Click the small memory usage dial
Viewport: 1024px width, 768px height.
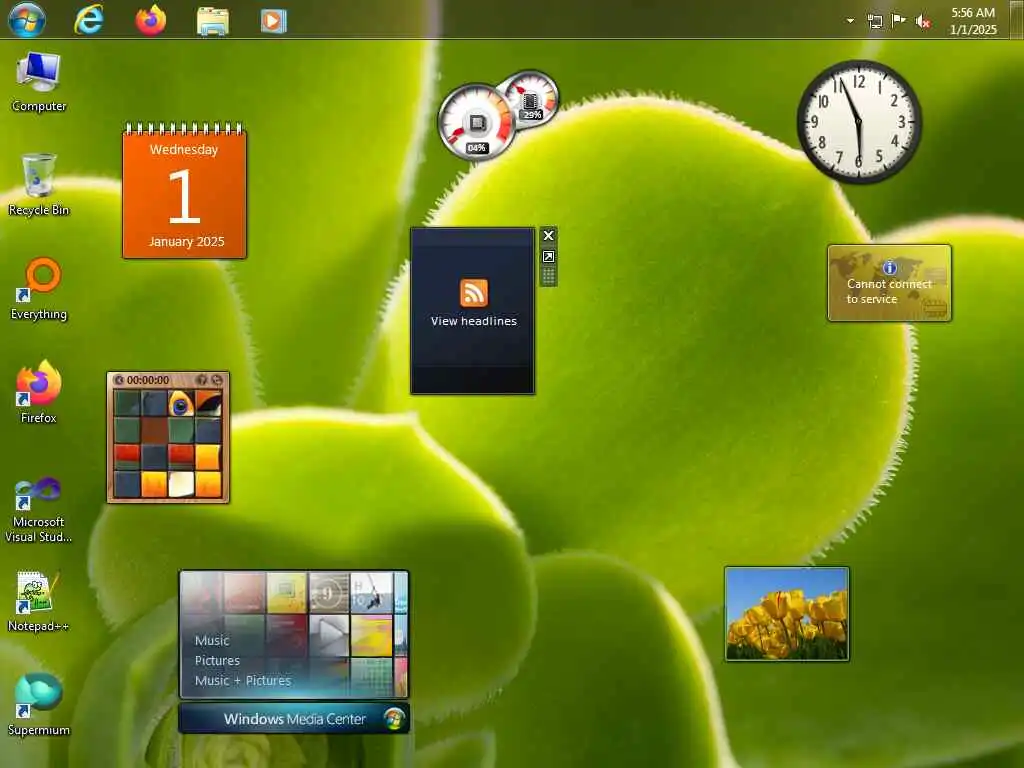(530, 100)
